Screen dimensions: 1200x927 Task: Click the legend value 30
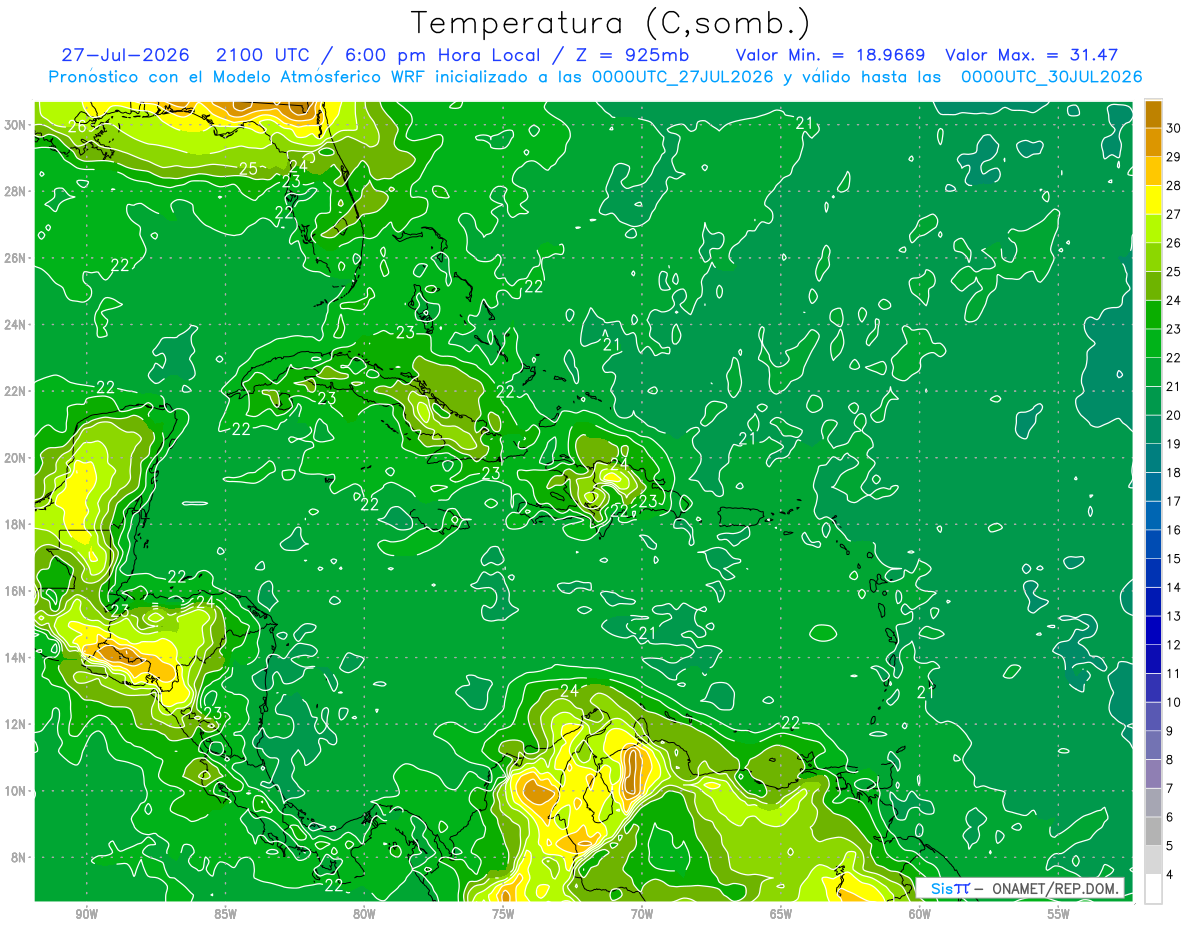(x=1174, y=128)
